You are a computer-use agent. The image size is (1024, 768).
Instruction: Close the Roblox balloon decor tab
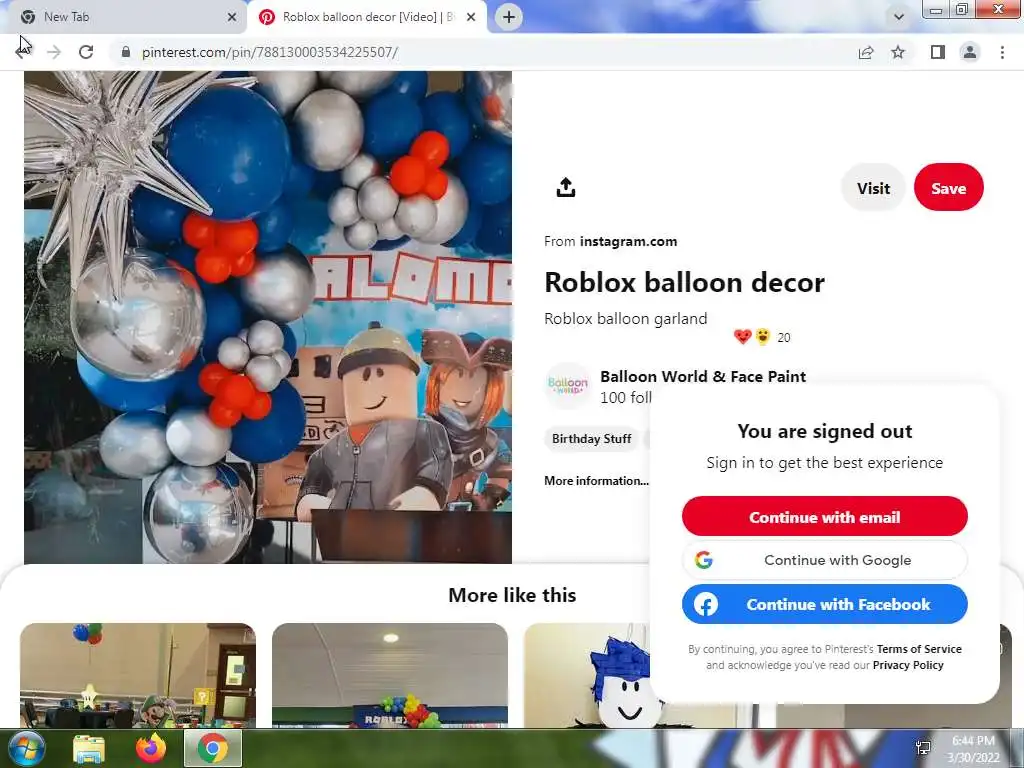tap(471, 17)
